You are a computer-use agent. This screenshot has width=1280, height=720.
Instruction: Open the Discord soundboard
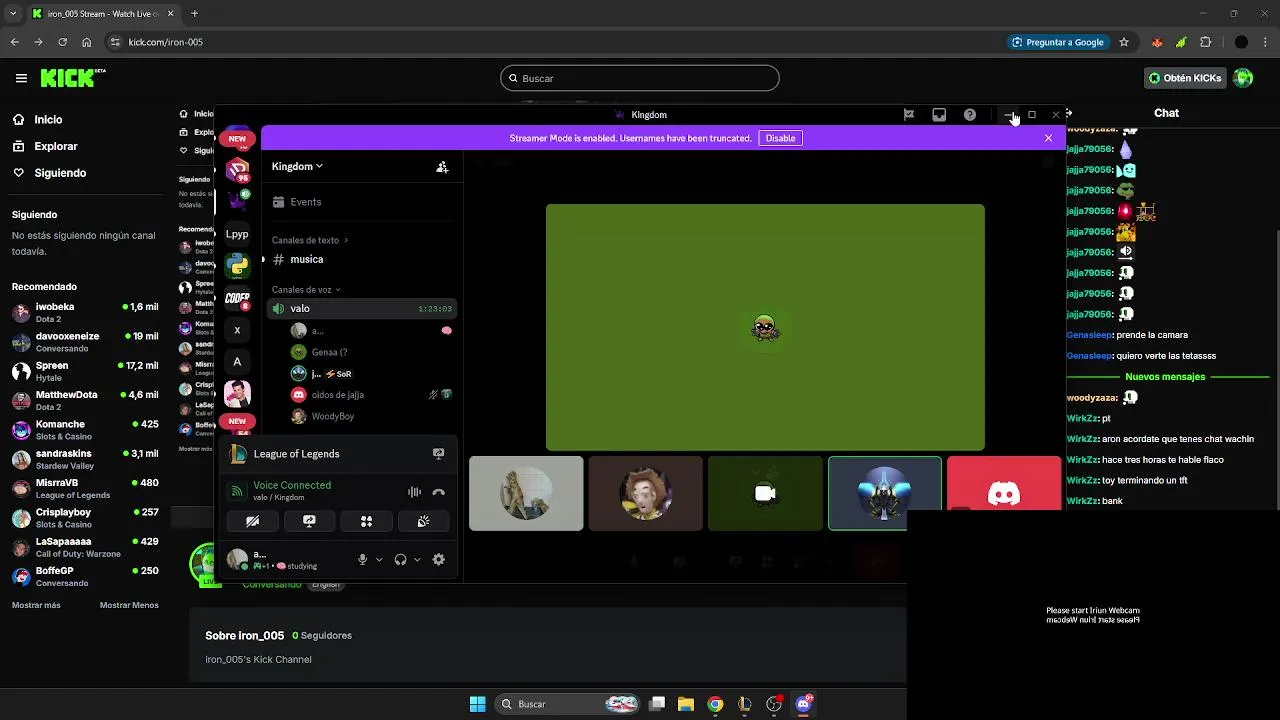click(423, 521)
